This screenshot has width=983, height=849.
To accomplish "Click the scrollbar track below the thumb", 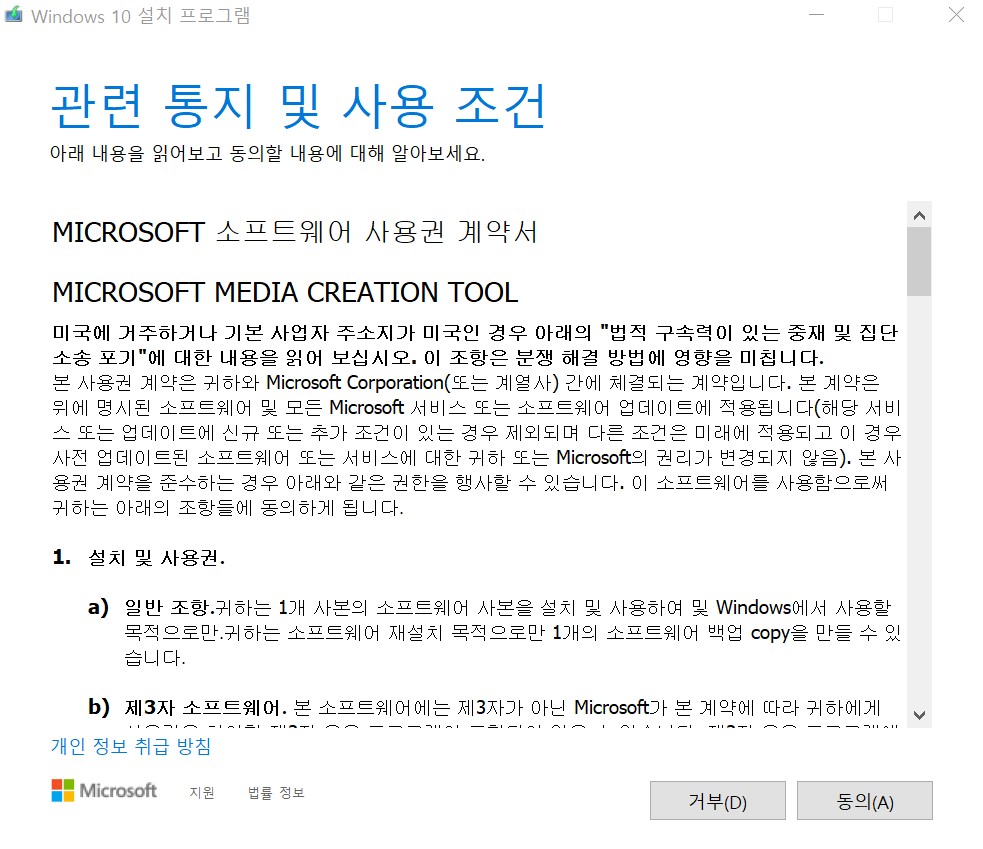I will (x=920, y=498).
